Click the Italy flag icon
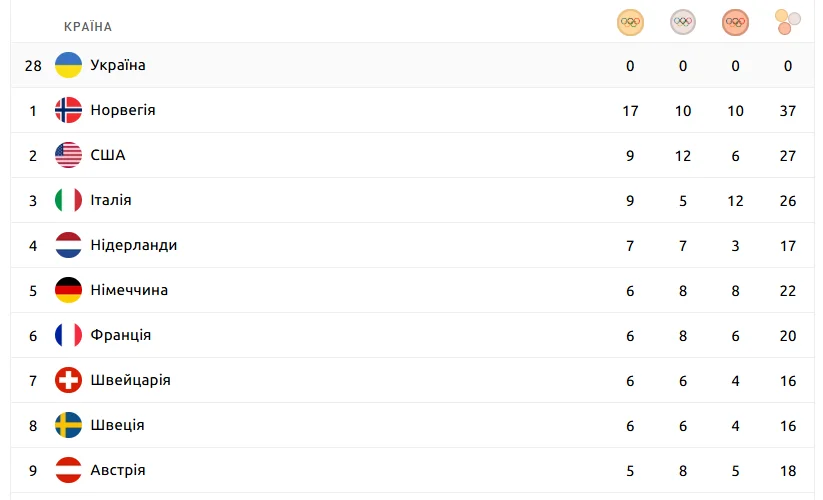Viewport: 823px width, 500px height. click(68, 201)
